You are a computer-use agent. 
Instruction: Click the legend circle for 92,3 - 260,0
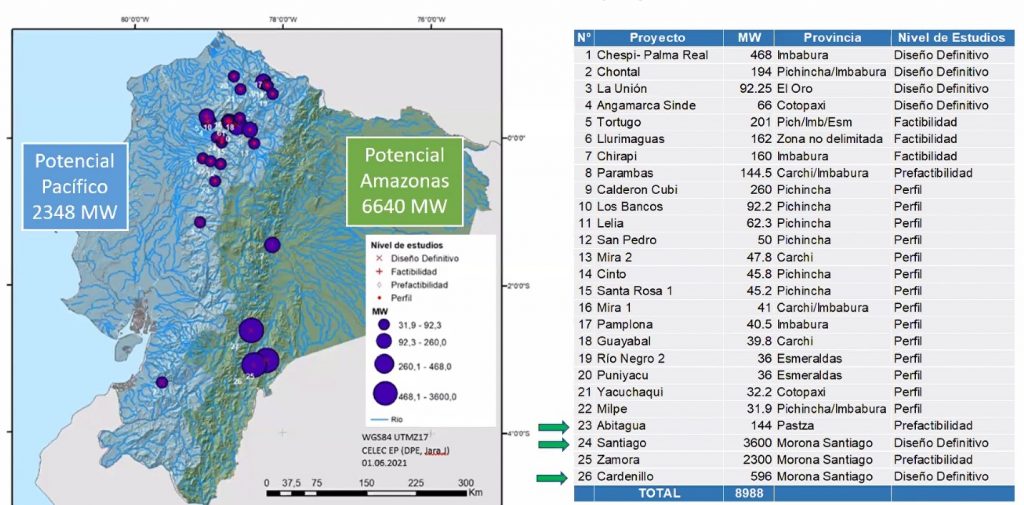pyautogui.click(x=384, y=343)
